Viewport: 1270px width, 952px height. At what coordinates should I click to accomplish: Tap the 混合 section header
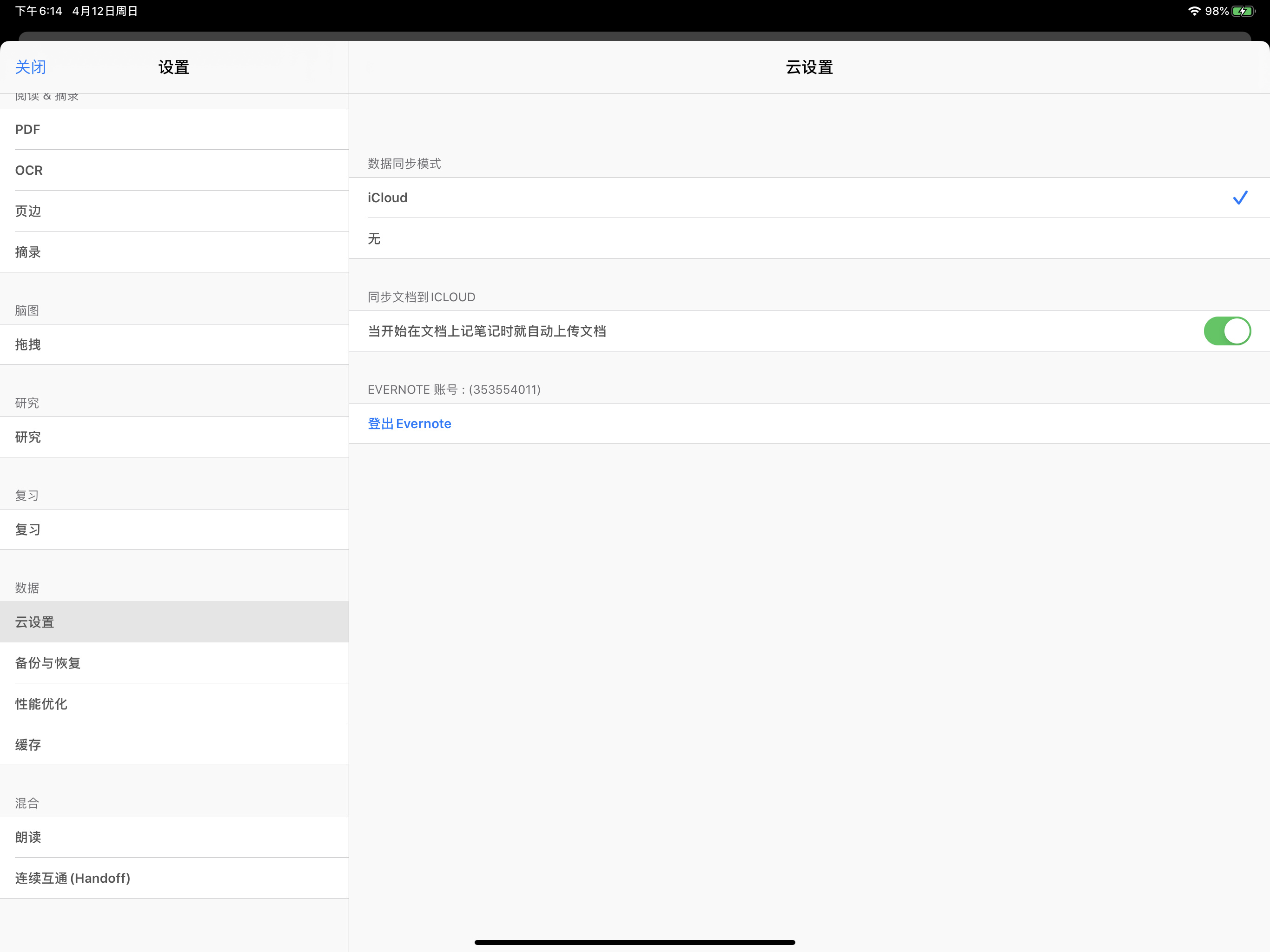pyautogui.click(x=27, y=803)
